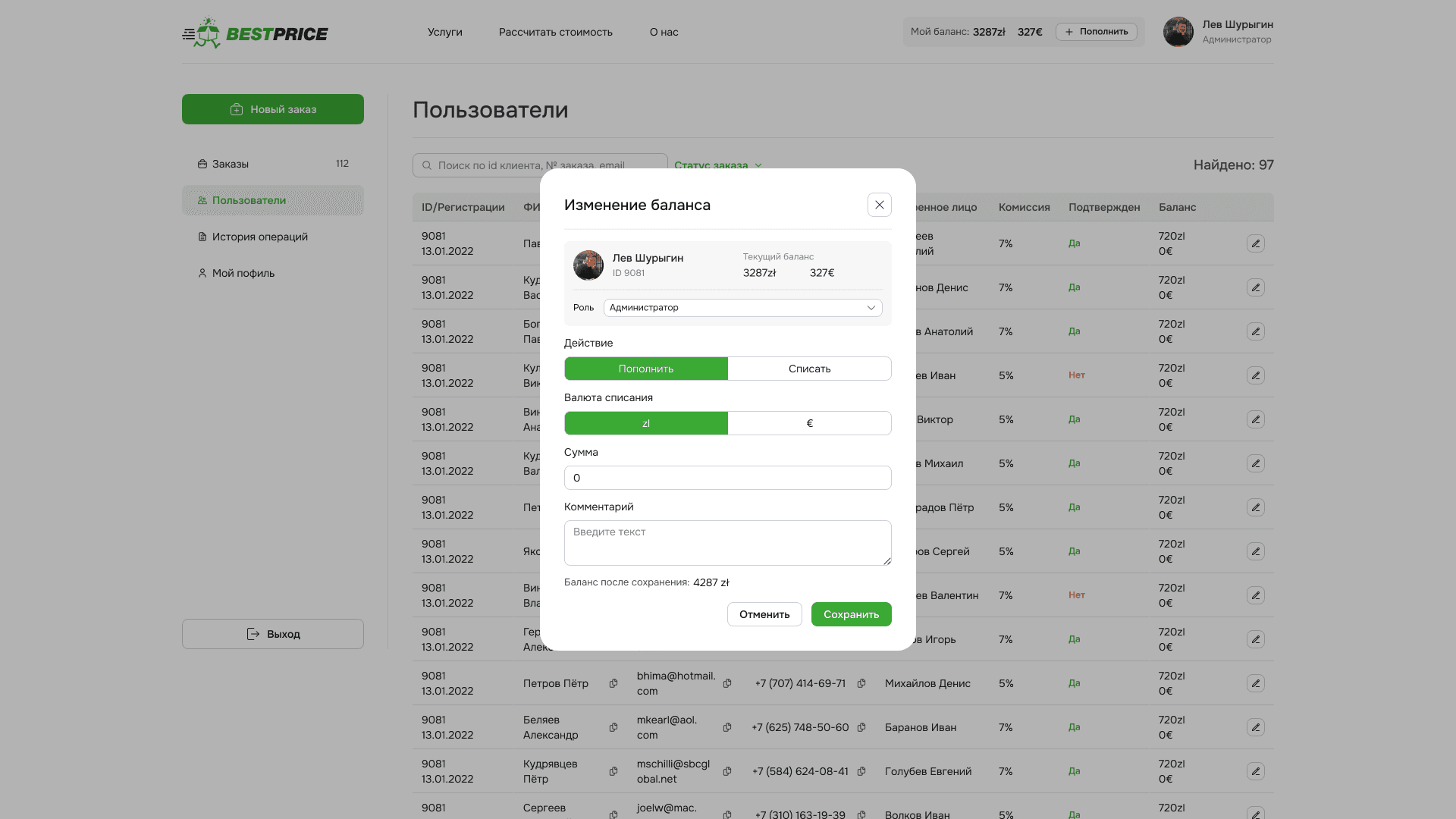Click copy icon beside Петров Пётр name
Screen dimensions: 1456x819
tap(613, 683)
